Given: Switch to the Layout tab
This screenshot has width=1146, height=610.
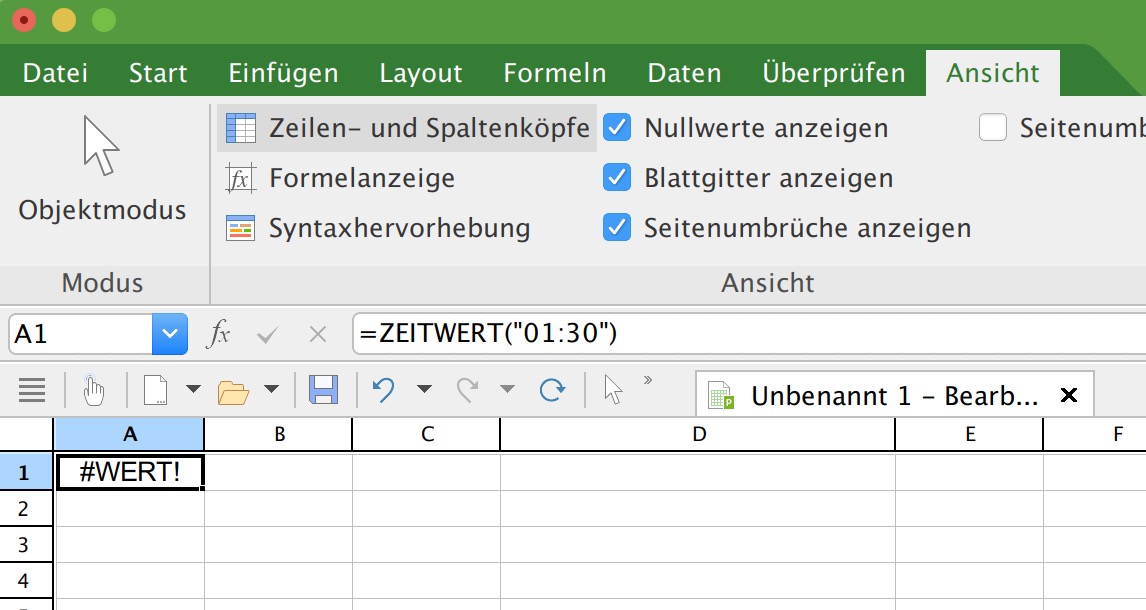Looking at the screenshot, I should (x=421, y=73).
